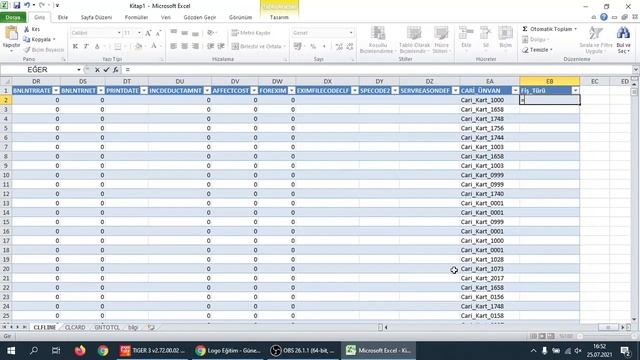Click the Undo arrow icon
The width and height of the screenshot is (640, 360).
coord(27,5)
